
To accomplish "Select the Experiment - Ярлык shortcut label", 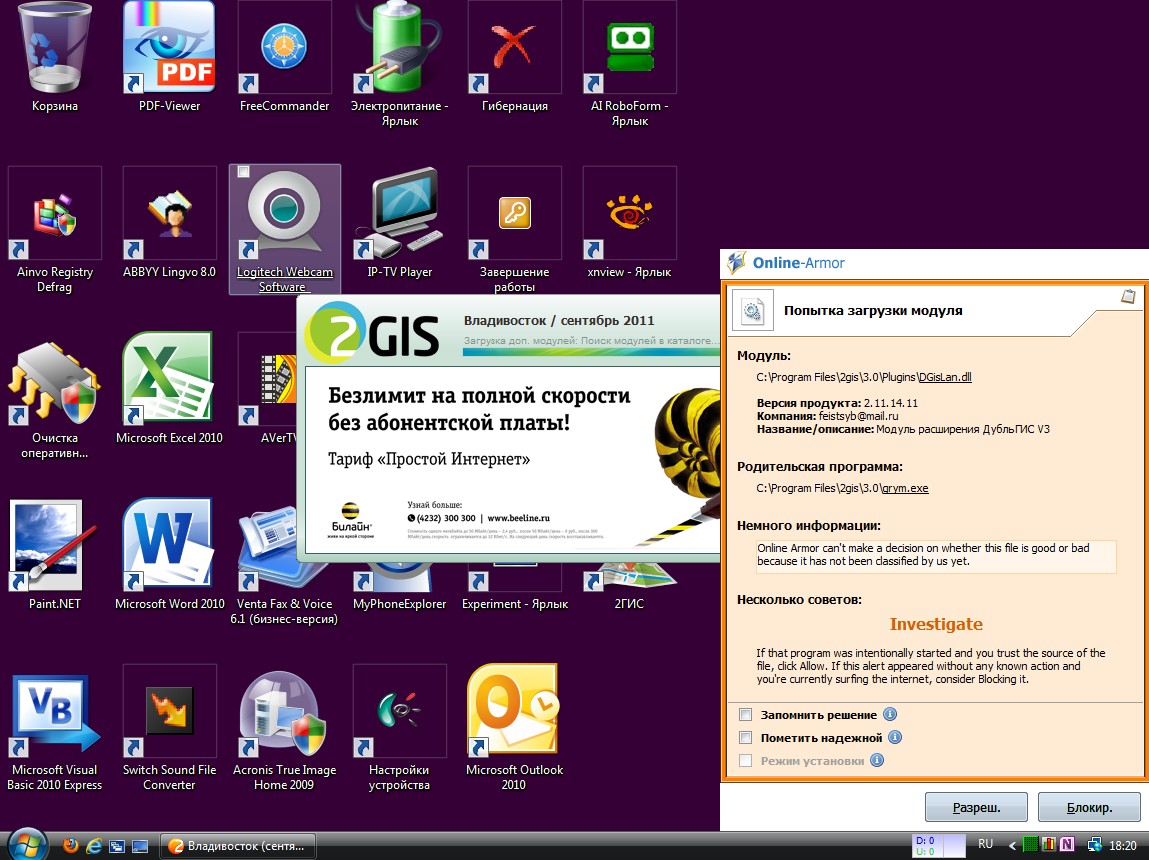I will [x=514, y=604].
